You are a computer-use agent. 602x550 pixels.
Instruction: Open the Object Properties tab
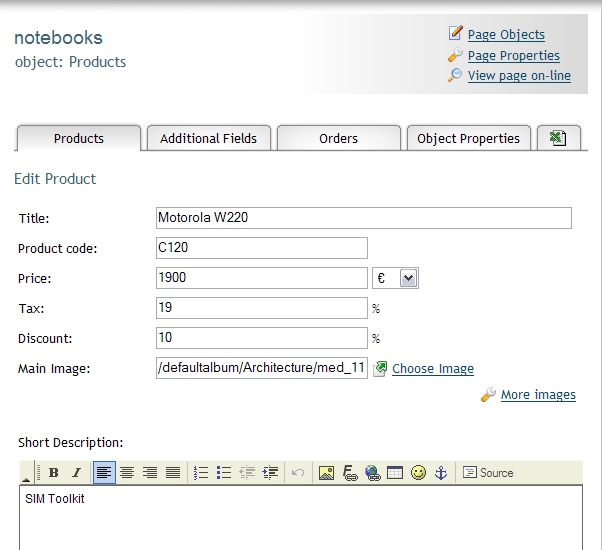(x=468, y=138)
